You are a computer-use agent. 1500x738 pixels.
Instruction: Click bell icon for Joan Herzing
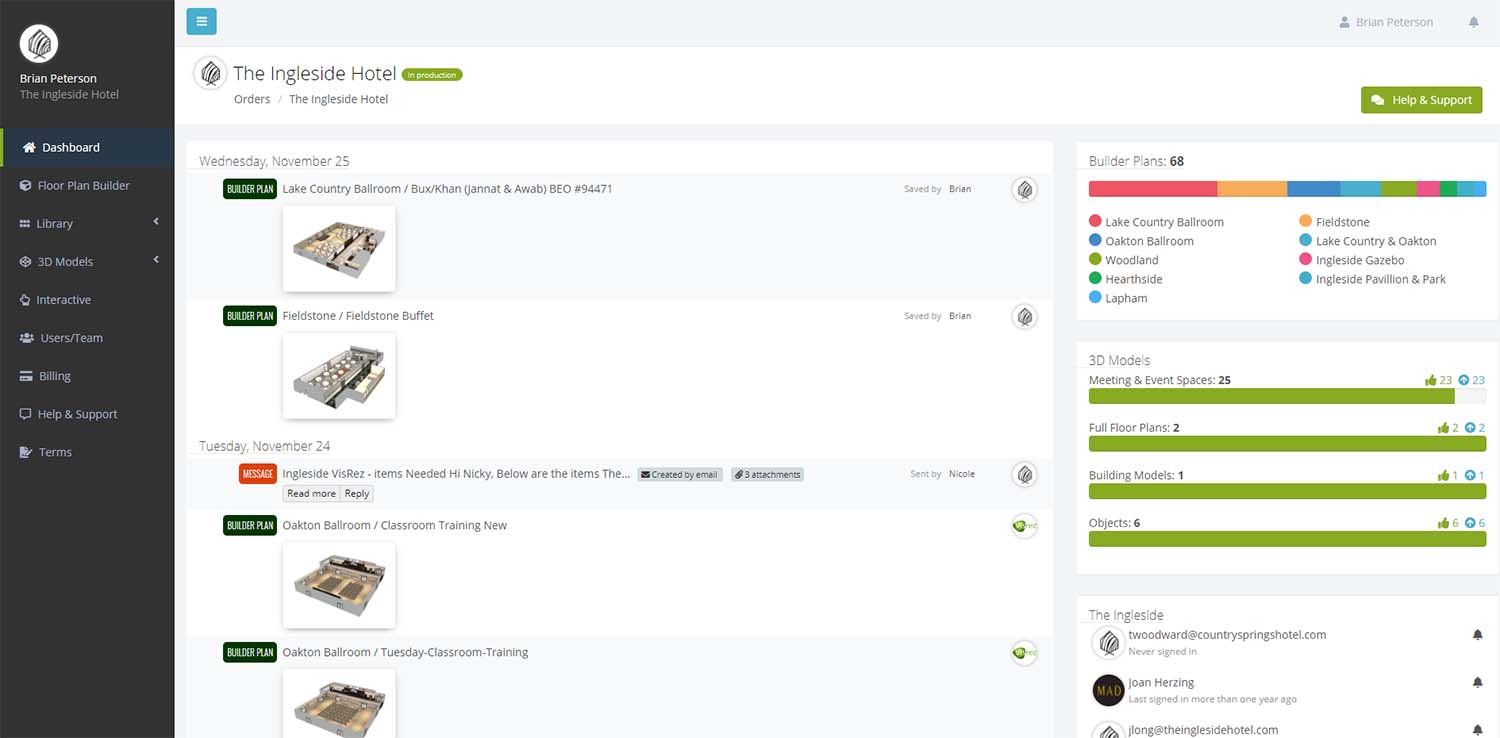(x=1477, y=682)
